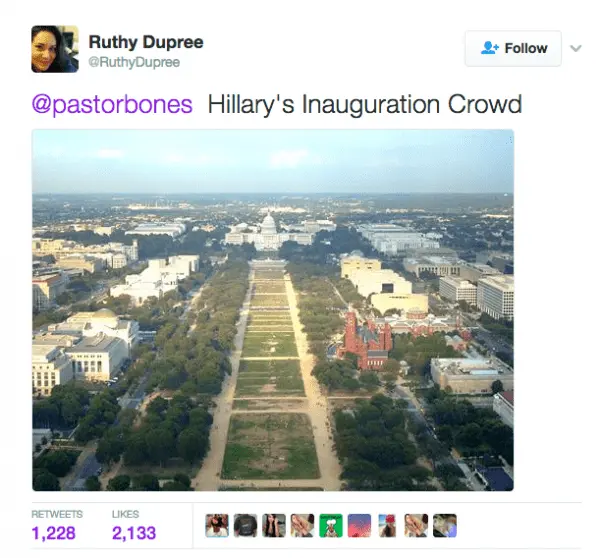Enlarge the National Mall aerial photo
This screenshot has height=558, width=600.
273,310
